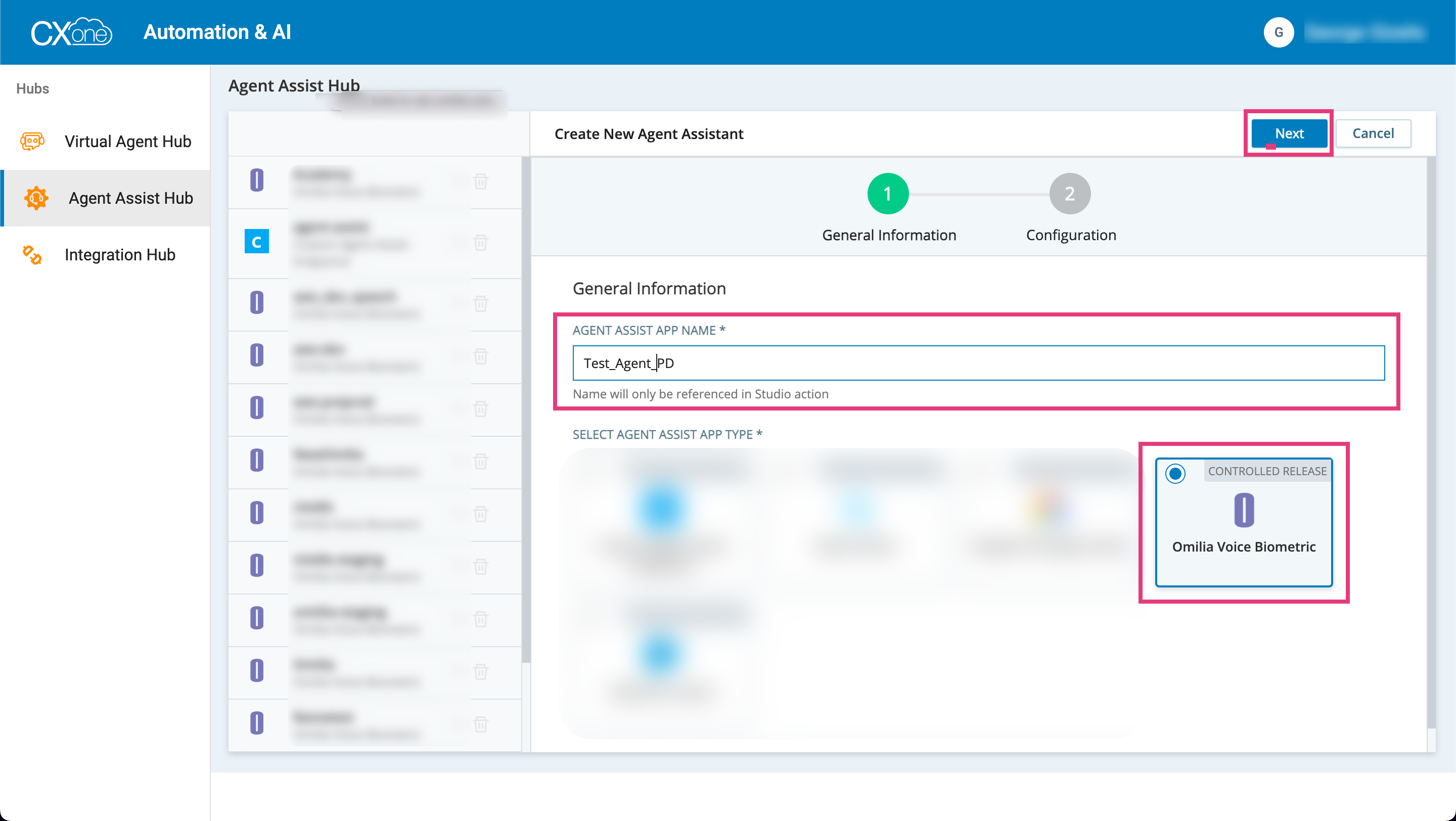Select Omilia Voice Biometric radio button

(1175, 474)
